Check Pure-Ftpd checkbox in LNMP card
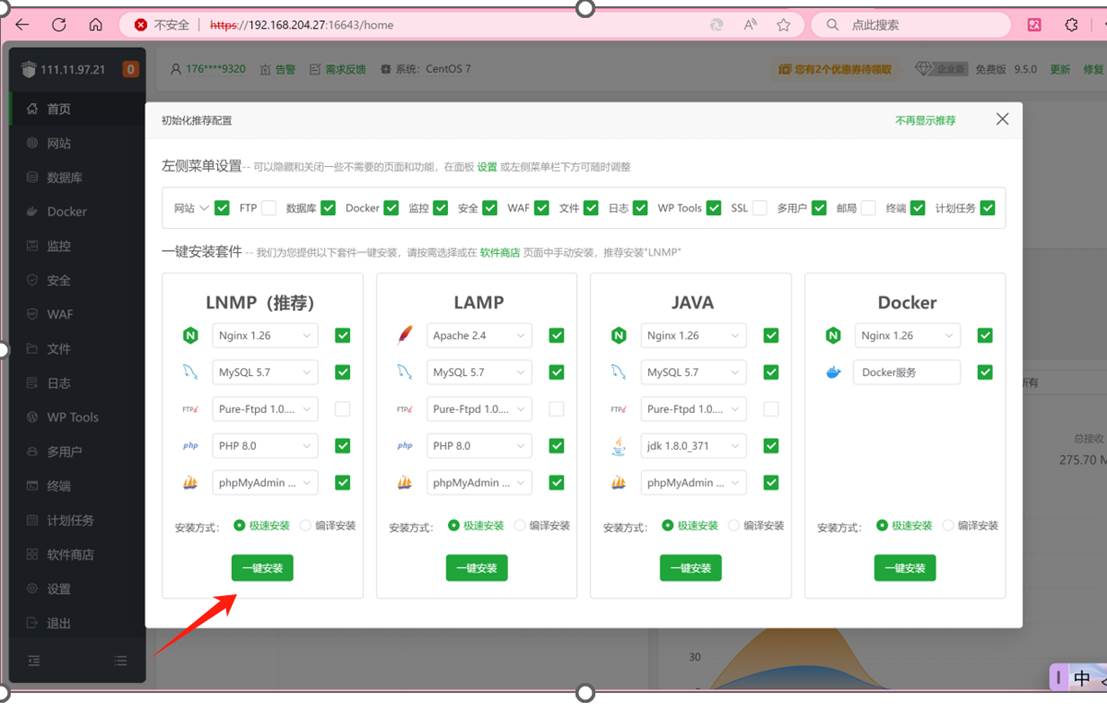This screenshot has width=1107, height=710. [x=342, y=409]
